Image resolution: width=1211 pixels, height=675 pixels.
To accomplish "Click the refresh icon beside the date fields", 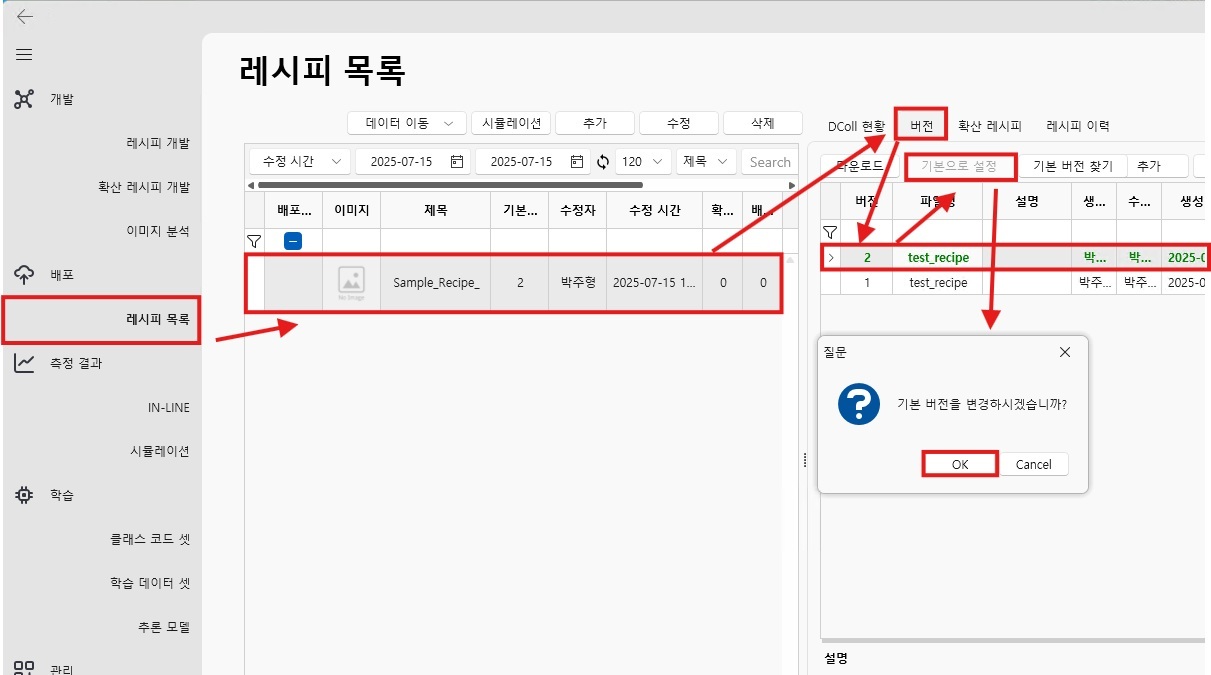I will tap(602, 162).
